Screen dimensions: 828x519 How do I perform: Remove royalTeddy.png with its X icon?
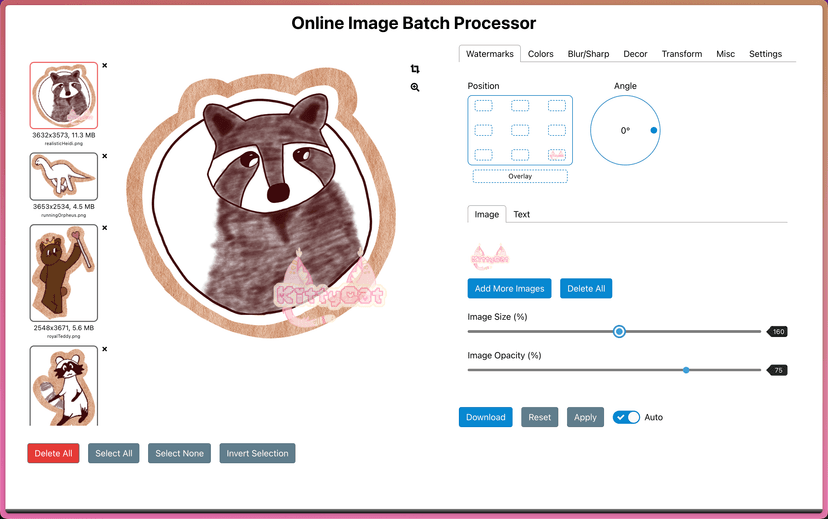pos(105,228)
